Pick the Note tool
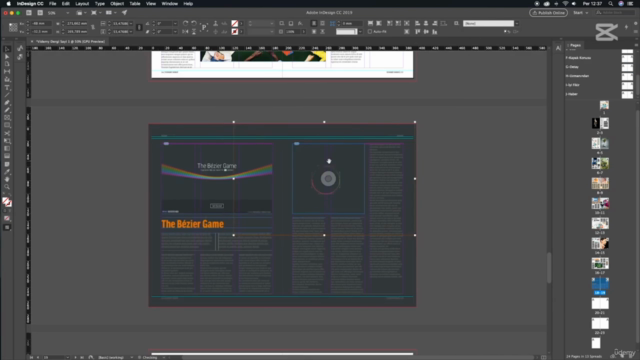Image resolution: width=640 pixels, height=360 pixels. [x=7, y=164]
